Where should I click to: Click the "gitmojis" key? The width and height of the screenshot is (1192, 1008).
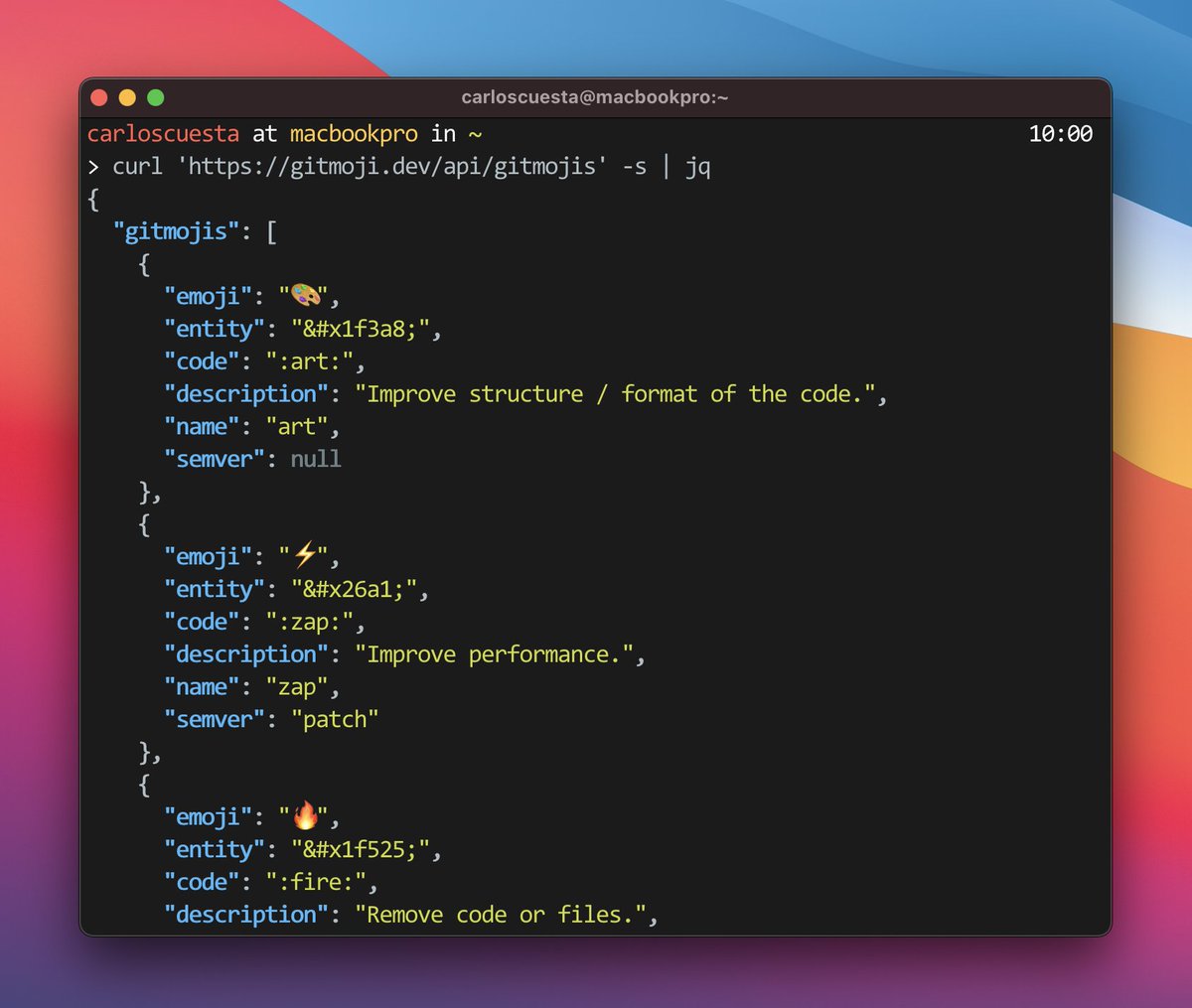(176, 232)
